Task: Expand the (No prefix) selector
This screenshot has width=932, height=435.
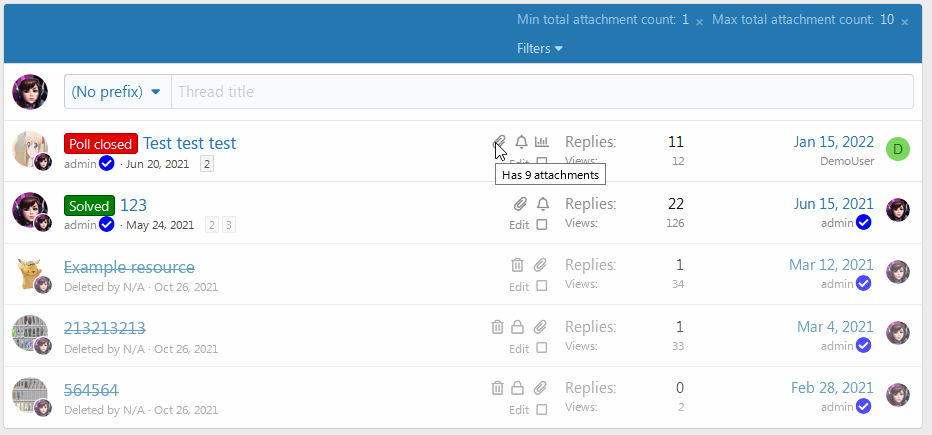Action: pos(117,92)
